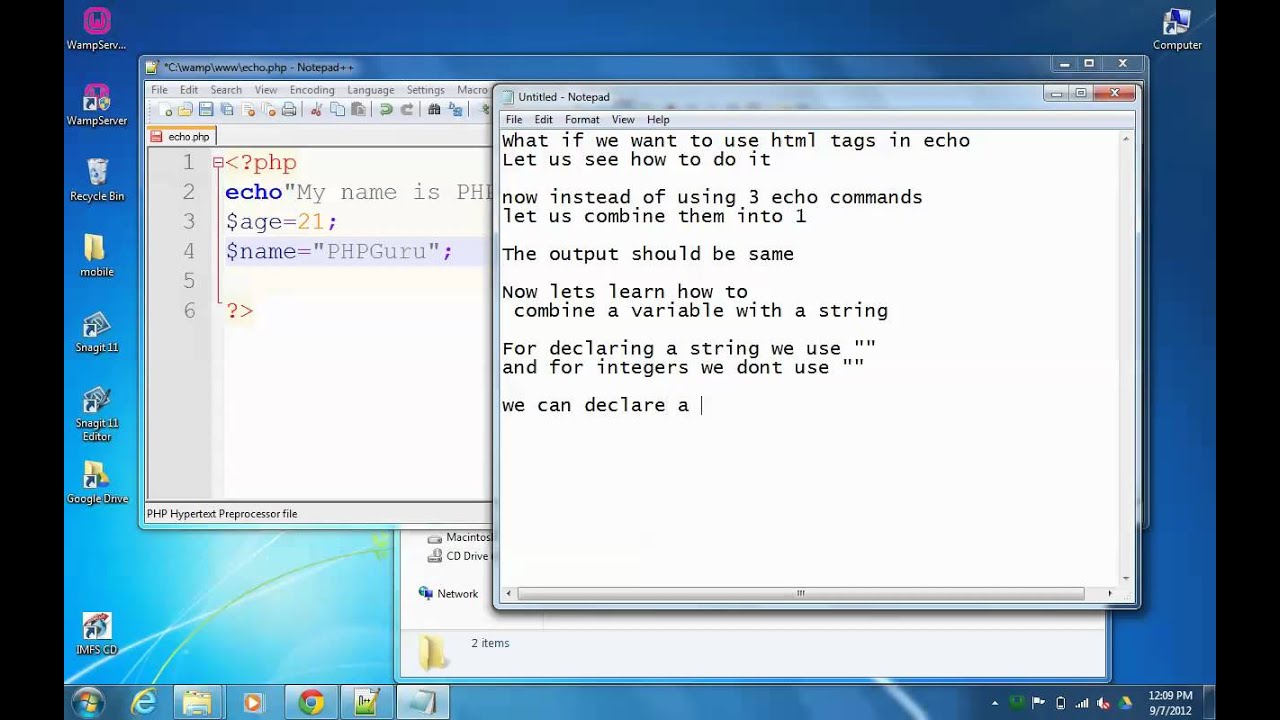Viewport: 1280px width, 720px height.
Task: Click the Open file icon in Notepad++ toolbar
Action: pyautogui.click(x=185, y=109)
